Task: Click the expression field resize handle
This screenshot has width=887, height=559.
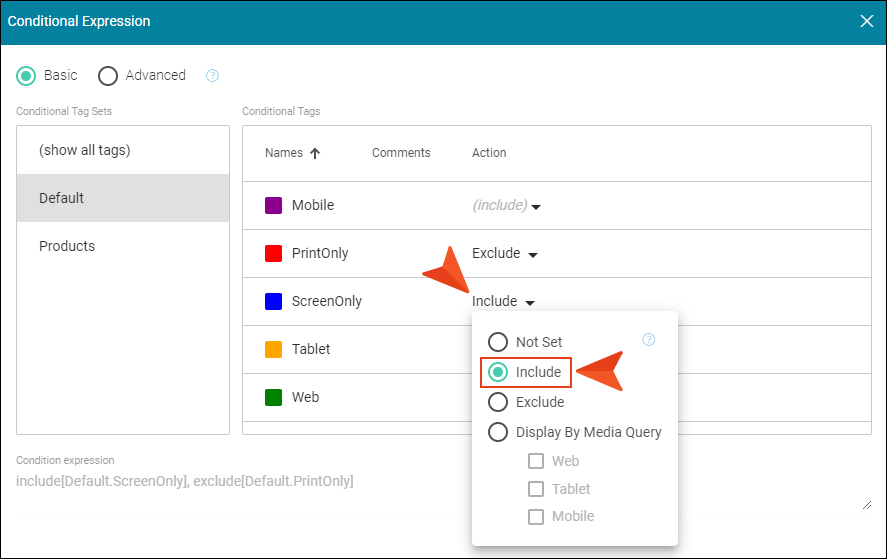Action: click(867, 505)
